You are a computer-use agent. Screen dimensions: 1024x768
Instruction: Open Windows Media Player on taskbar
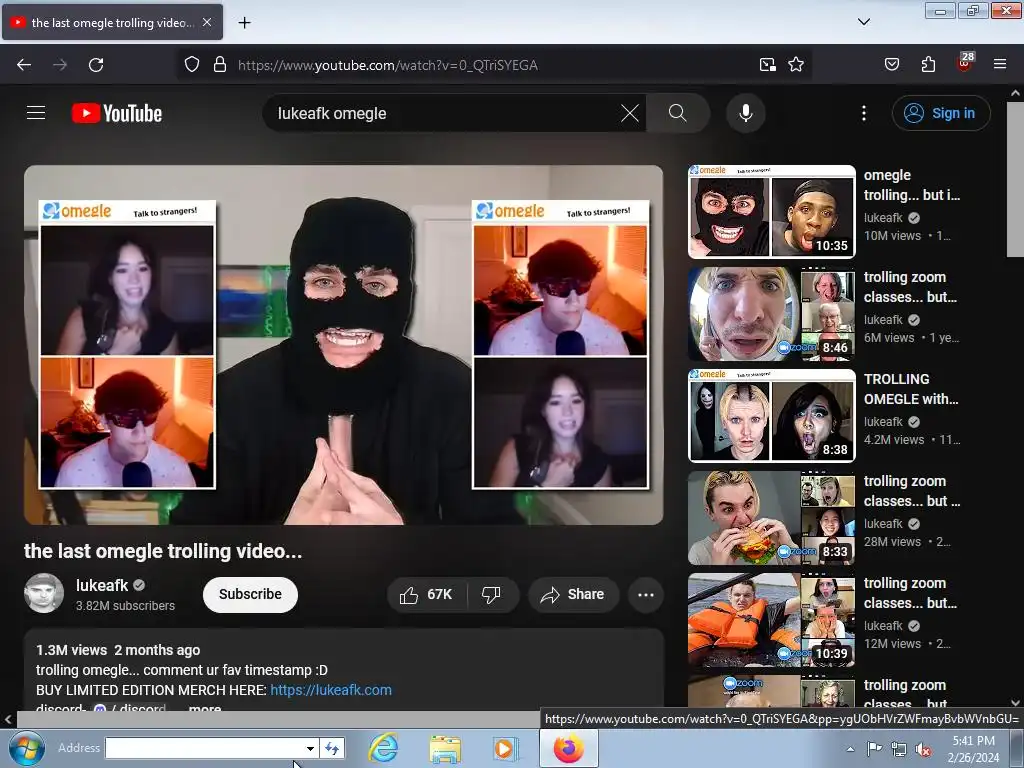coord(504,748)
